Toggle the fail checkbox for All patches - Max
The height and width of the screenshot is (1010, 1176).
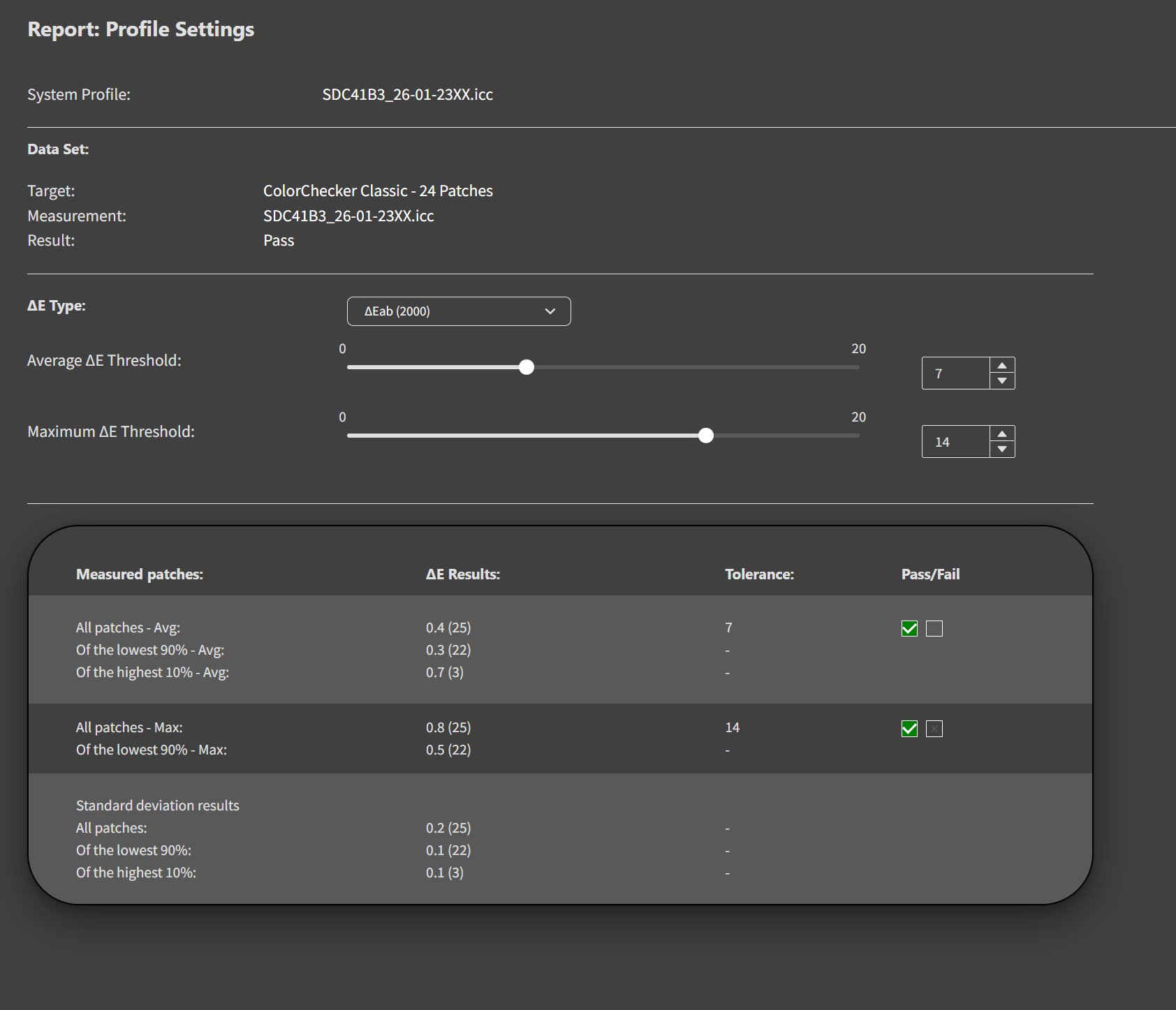click(x=934, y=729)
